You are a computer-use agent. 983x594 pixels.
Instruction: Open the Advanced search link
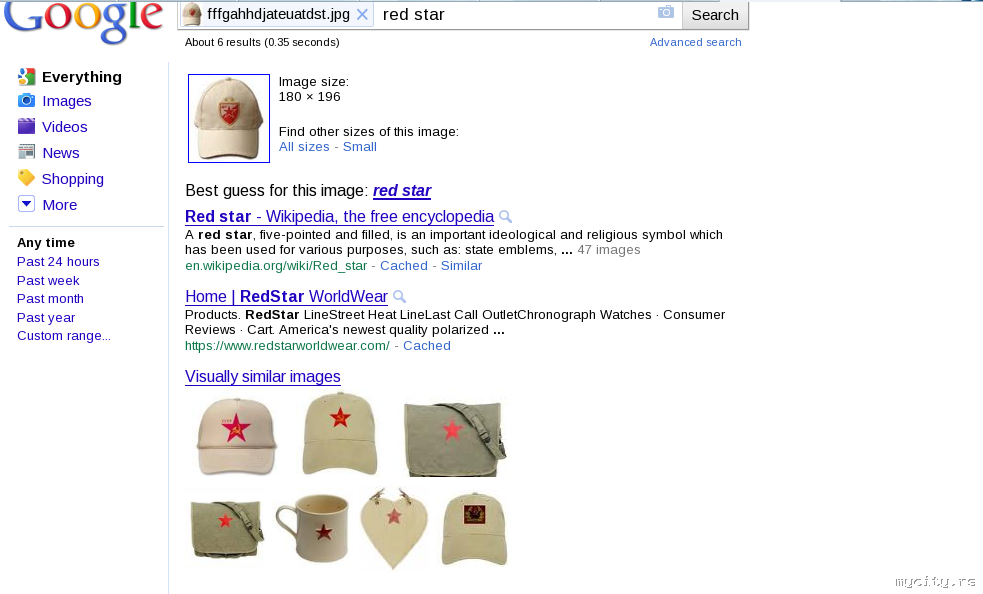[x=695, y=42]
